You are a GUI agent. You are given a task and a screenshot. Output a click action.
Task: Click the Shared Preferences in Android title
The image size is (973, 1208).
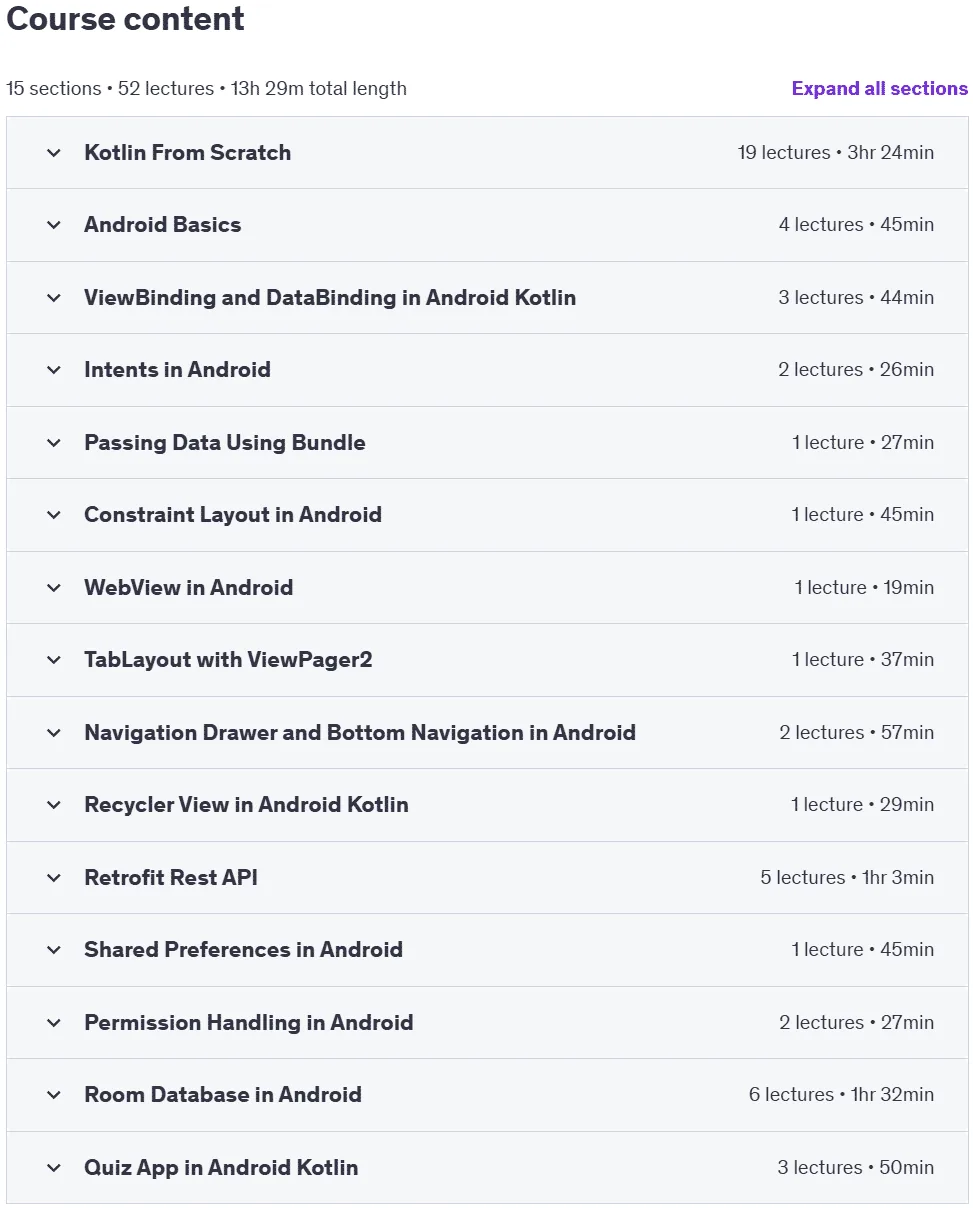tap(243, 950)
